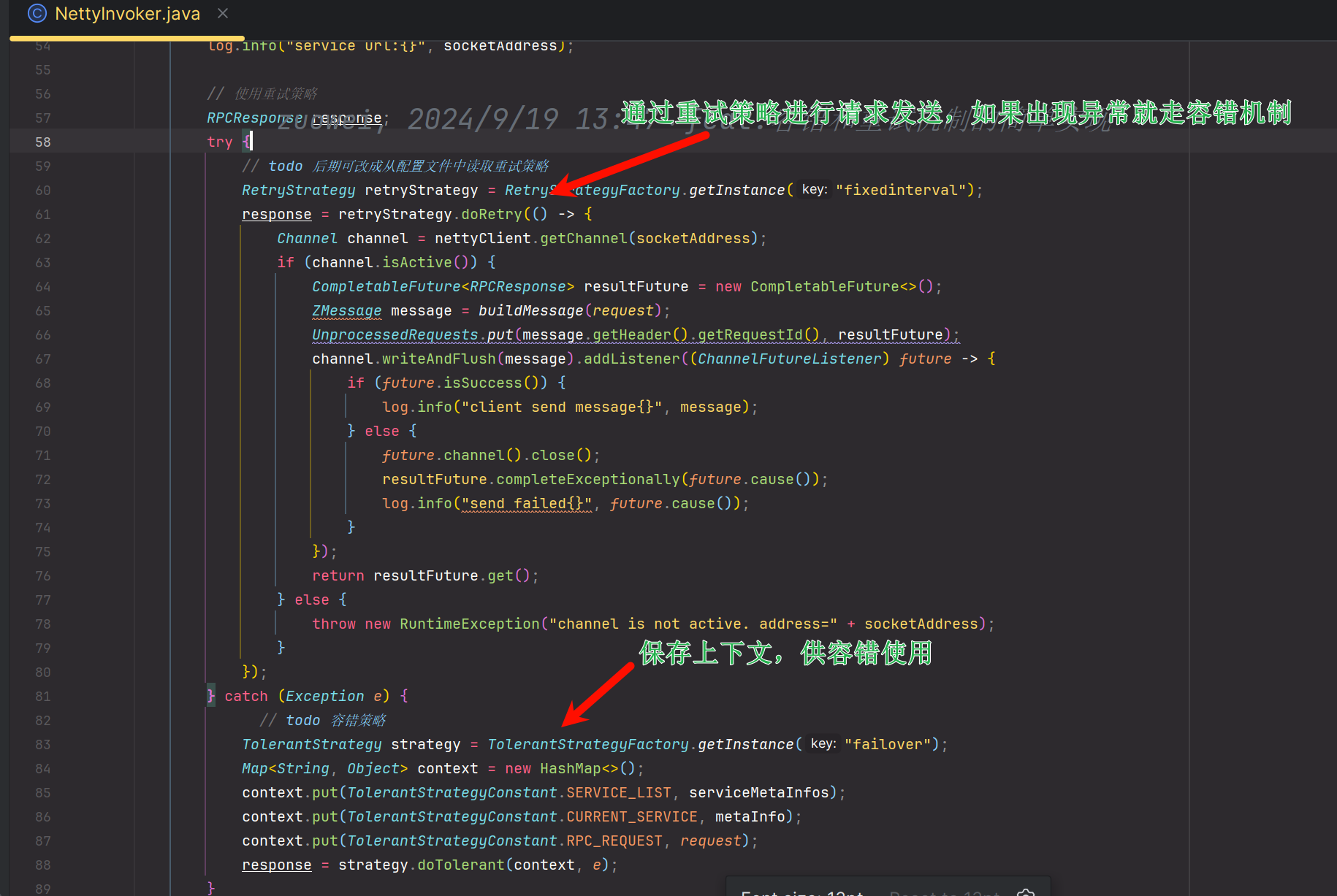
Task: Click the RetryStrategy type on line 60
Action: [x=298, y=190]
